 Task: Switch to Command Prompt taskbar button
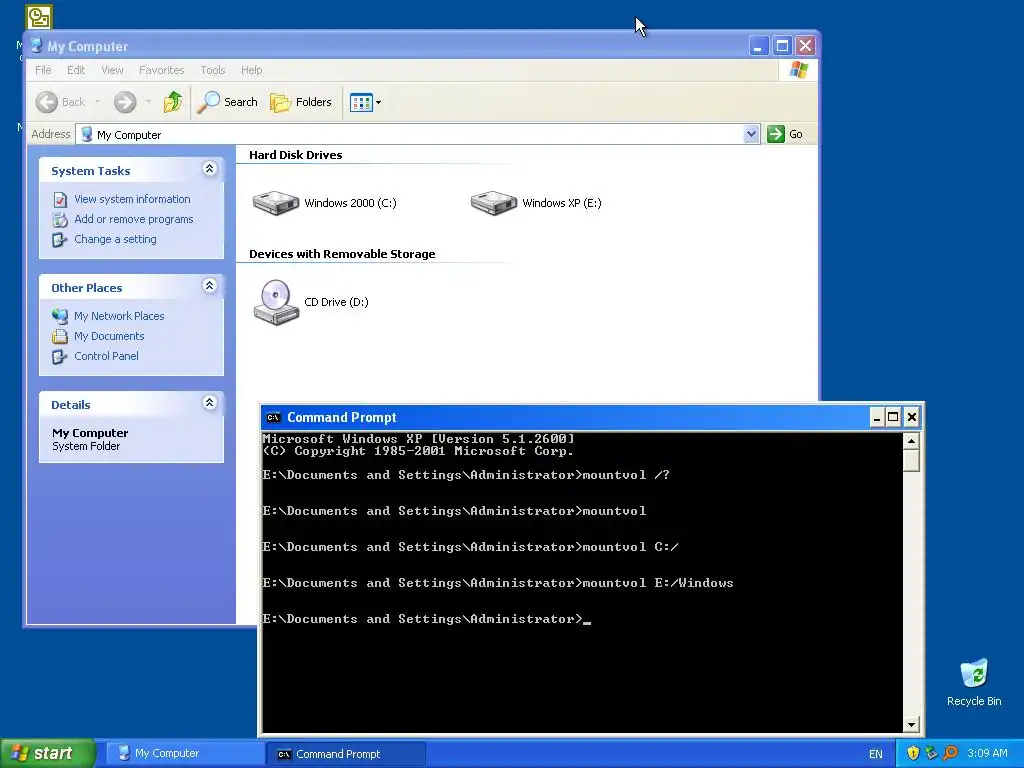click(x=346, y=754)
